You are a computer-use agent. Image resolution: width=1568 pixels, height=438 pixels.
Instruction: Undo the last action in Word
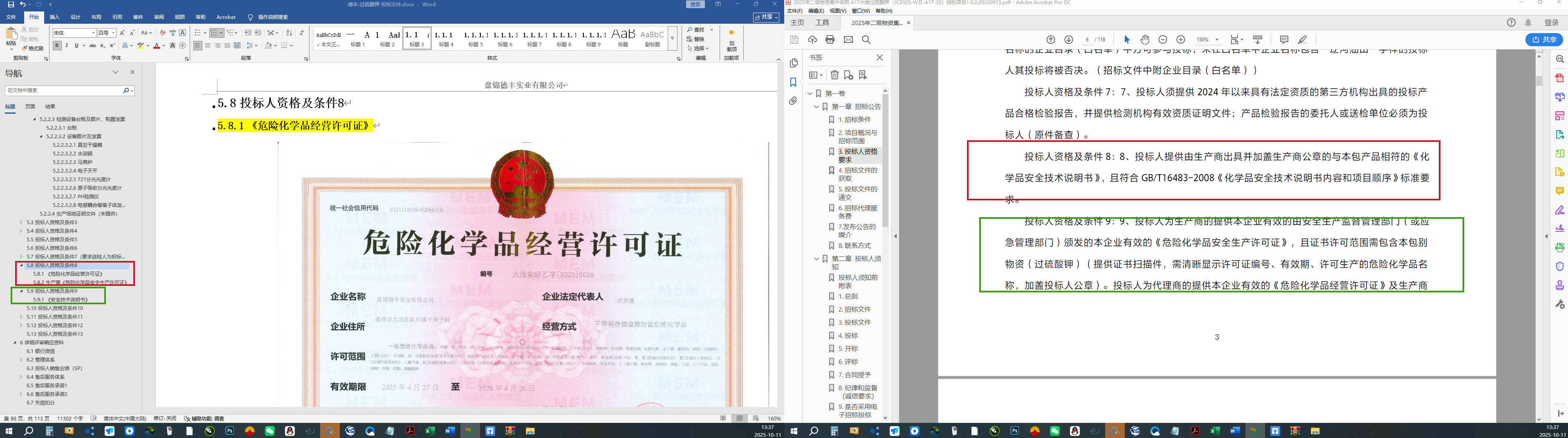(x=22, y=4)
